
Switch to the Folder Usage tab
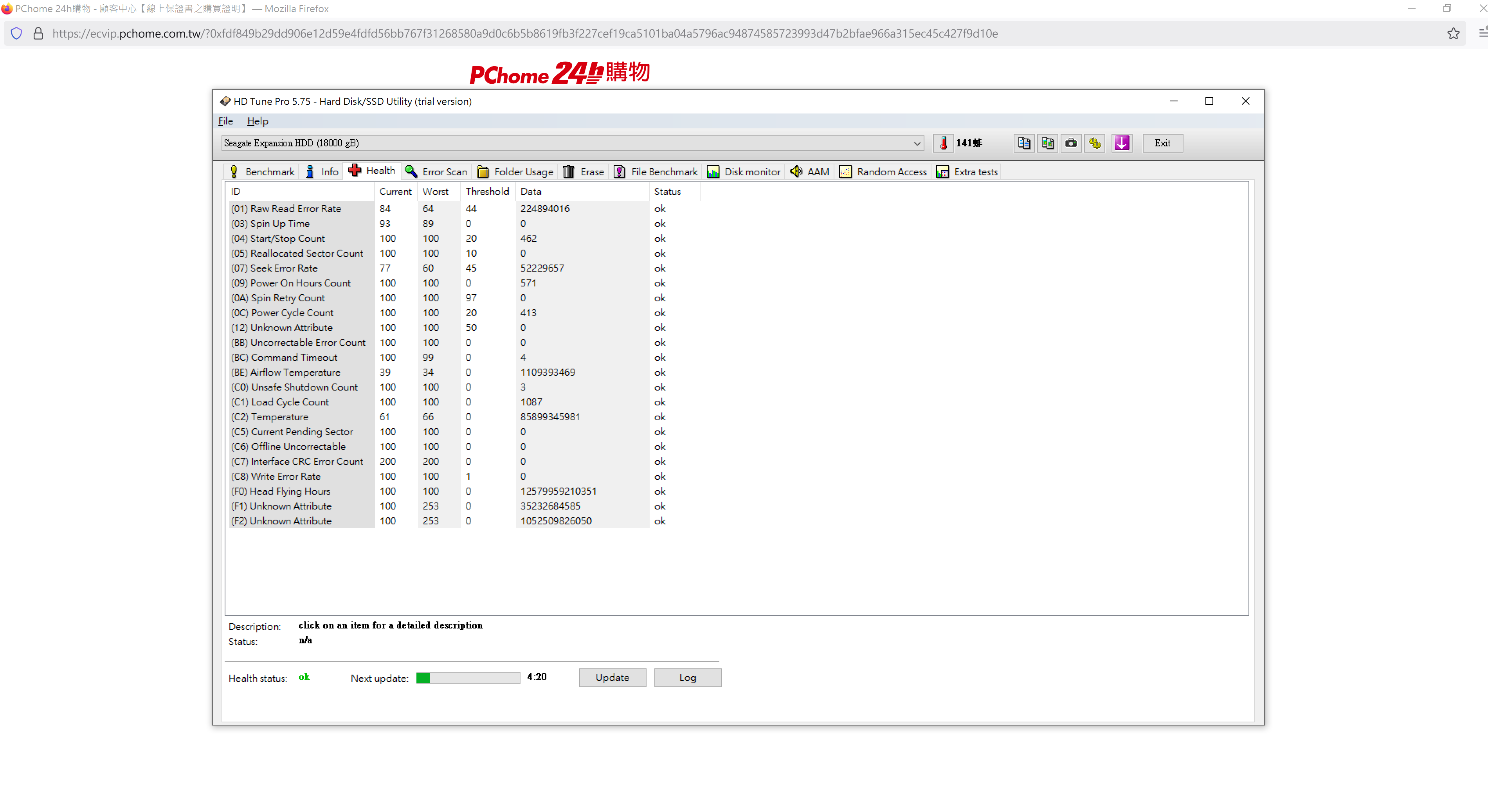(515, 171)
